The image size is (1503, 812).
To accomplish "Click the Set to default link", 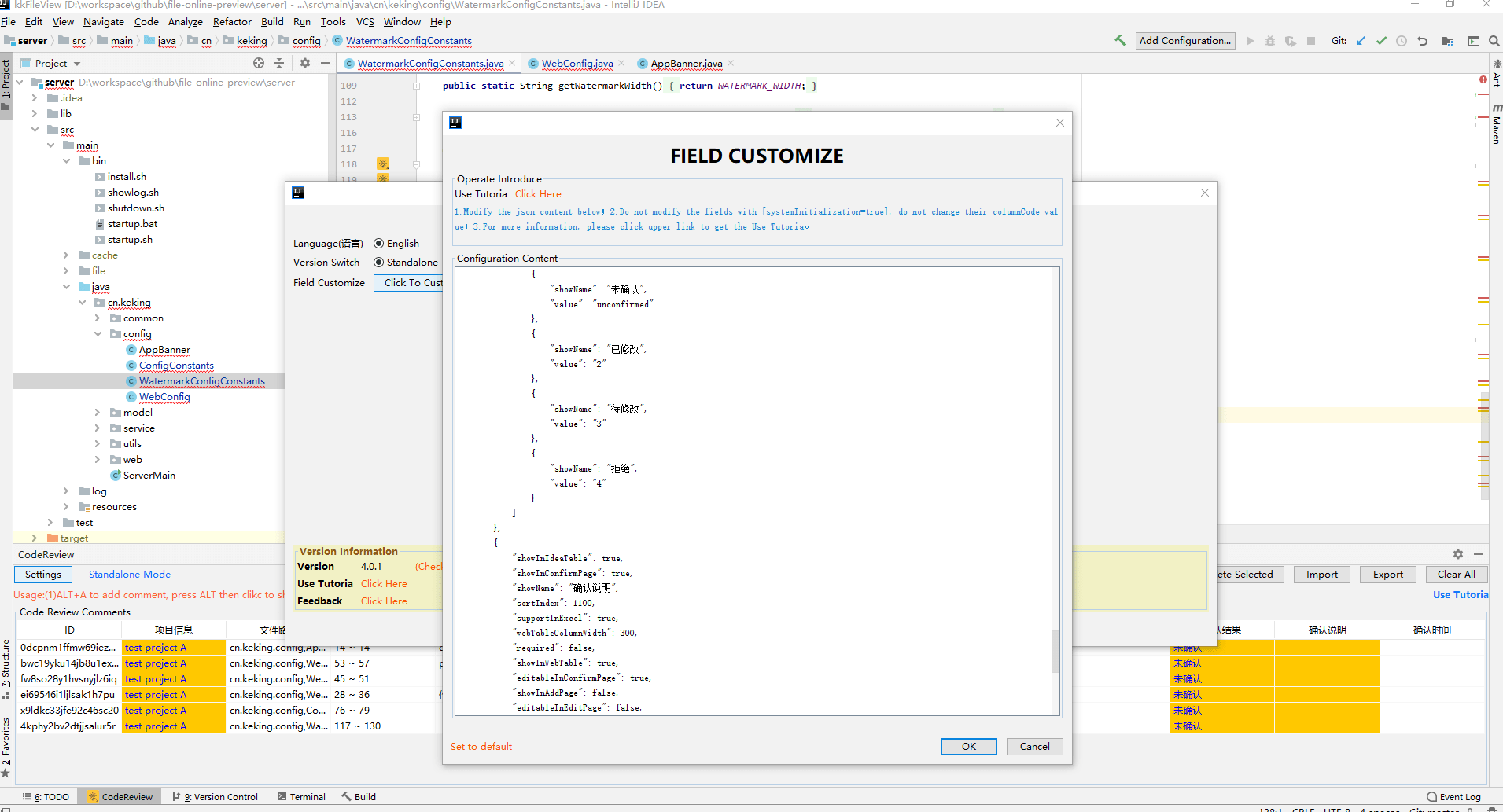I will tap(481, 746).
